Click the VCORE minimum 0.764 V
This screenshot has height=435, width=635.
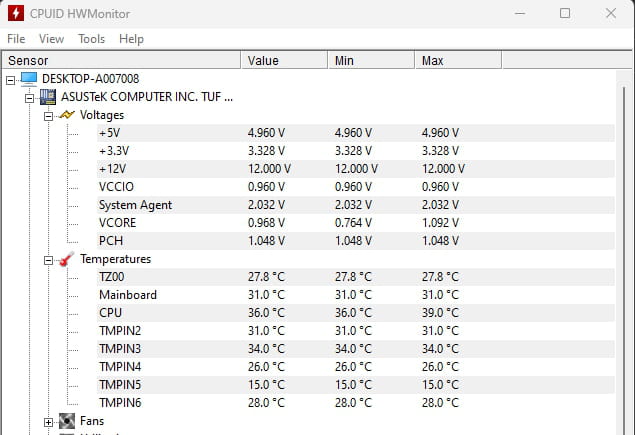(x=354, y=223)
